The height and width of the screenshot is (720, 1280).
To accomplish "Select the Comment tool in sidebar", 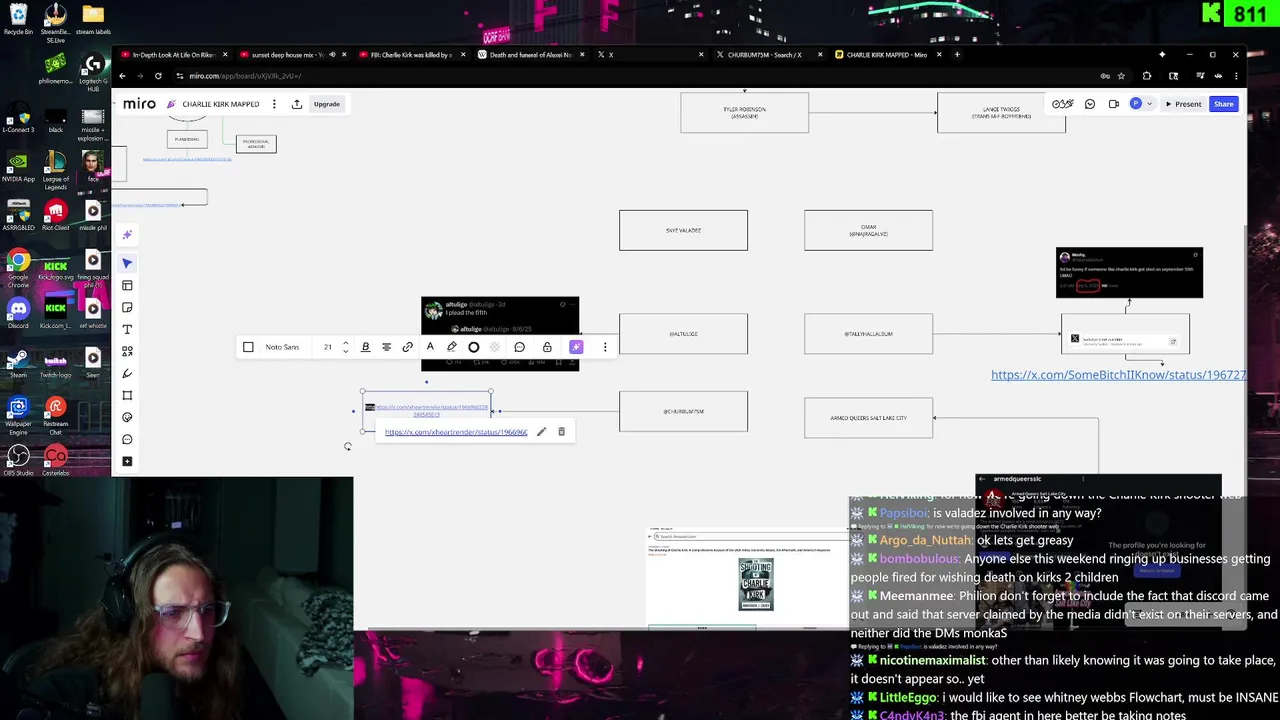I will coord(127,439).
